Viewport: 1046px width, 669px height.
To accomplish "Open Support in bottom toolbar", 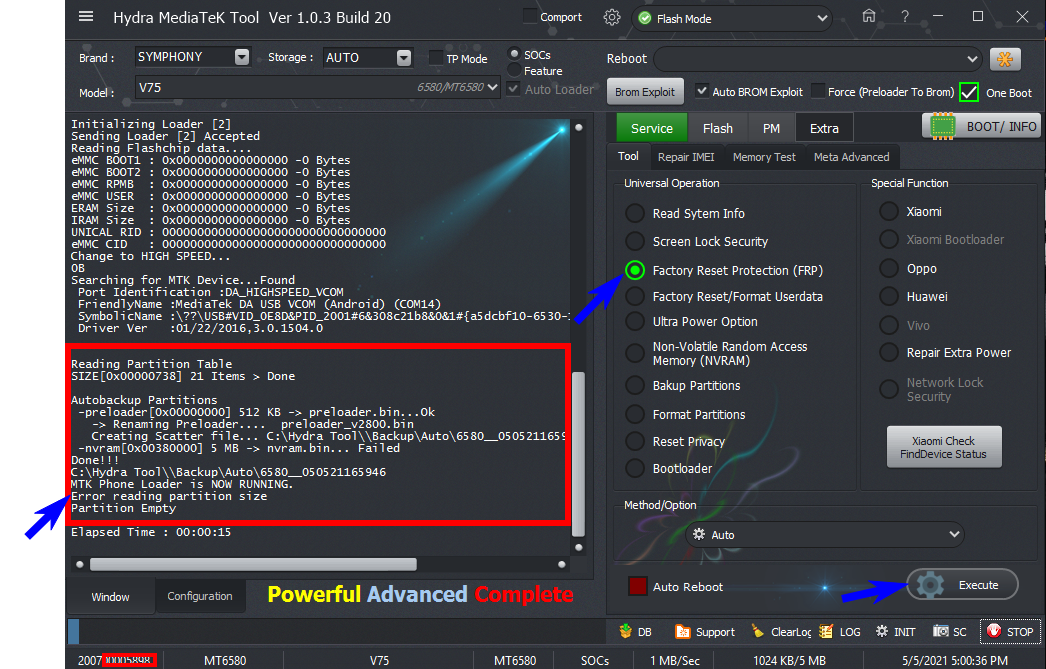I will [705, 631].
